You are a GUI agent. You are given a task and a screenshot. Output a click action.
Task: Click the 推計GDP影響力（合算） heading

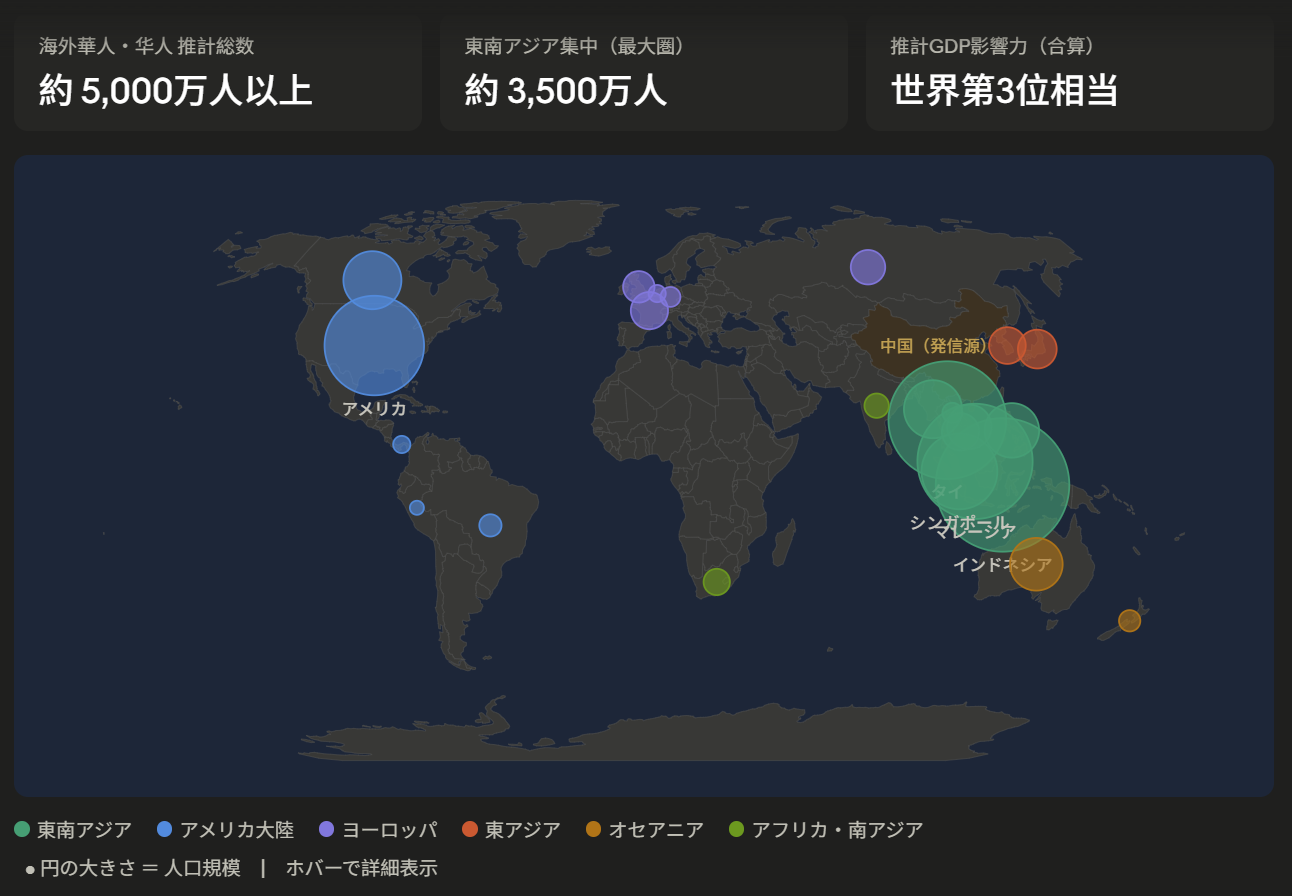coord(993,46)
